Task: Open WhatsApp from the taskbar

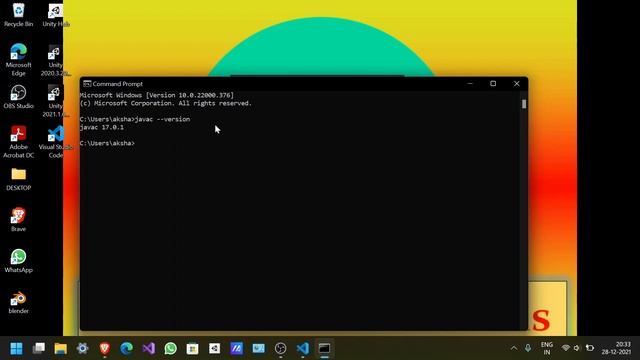Action: 171,348
